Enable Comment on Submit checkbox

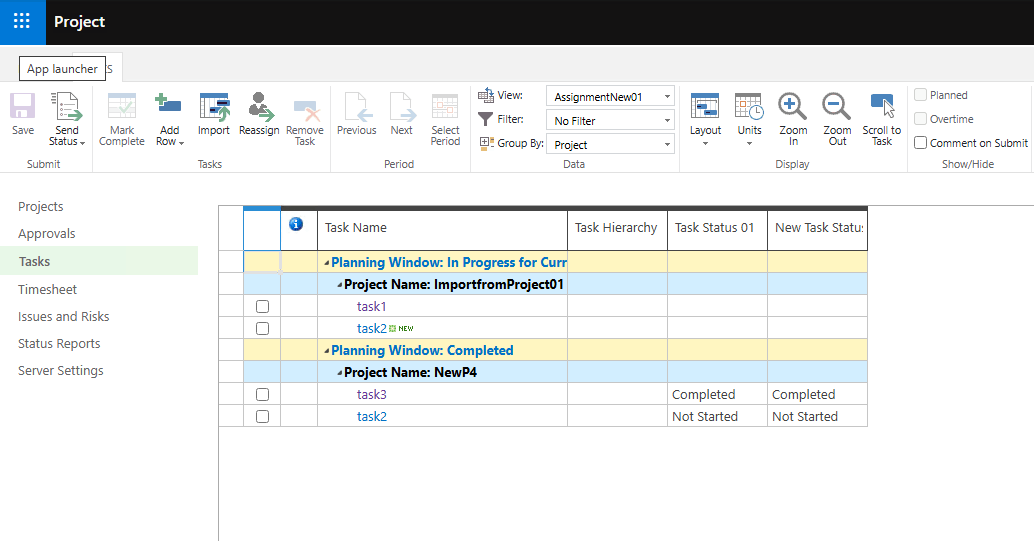pyautogui.click(x=921, y=143)
